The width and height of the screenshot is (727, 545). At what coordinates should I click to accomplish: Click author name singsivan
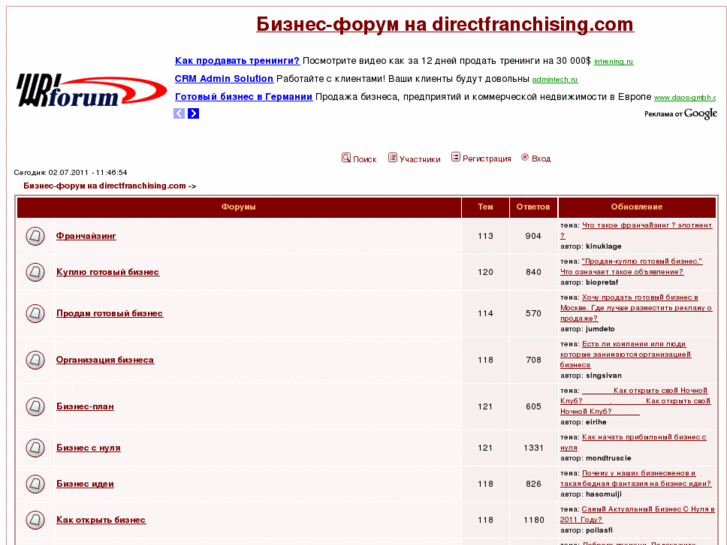pyautogui.click(x=604, y=376)
